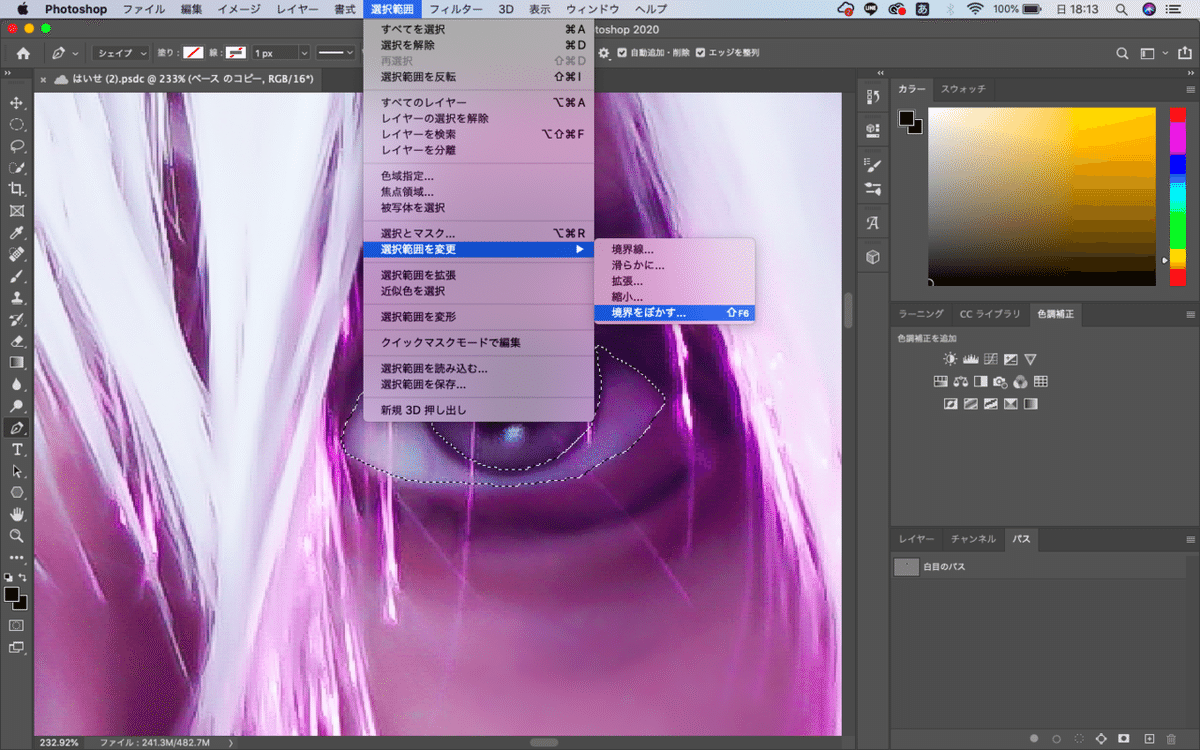The image size is (1200, 750).
Task: Choose 選択とマスク... menu item
Action: pos(478,233)
